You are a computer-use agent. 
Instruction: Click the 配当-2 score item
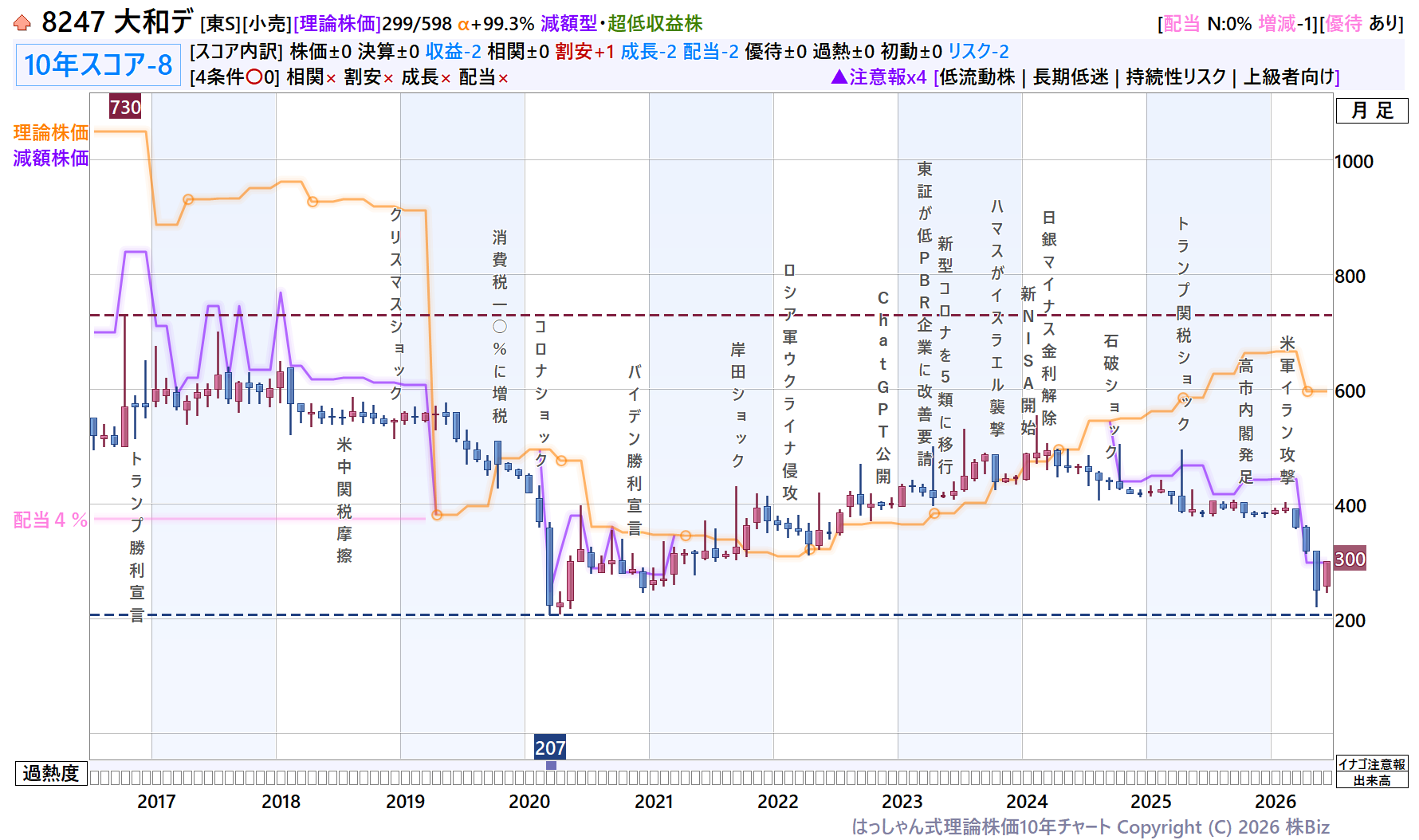[710, 52]
